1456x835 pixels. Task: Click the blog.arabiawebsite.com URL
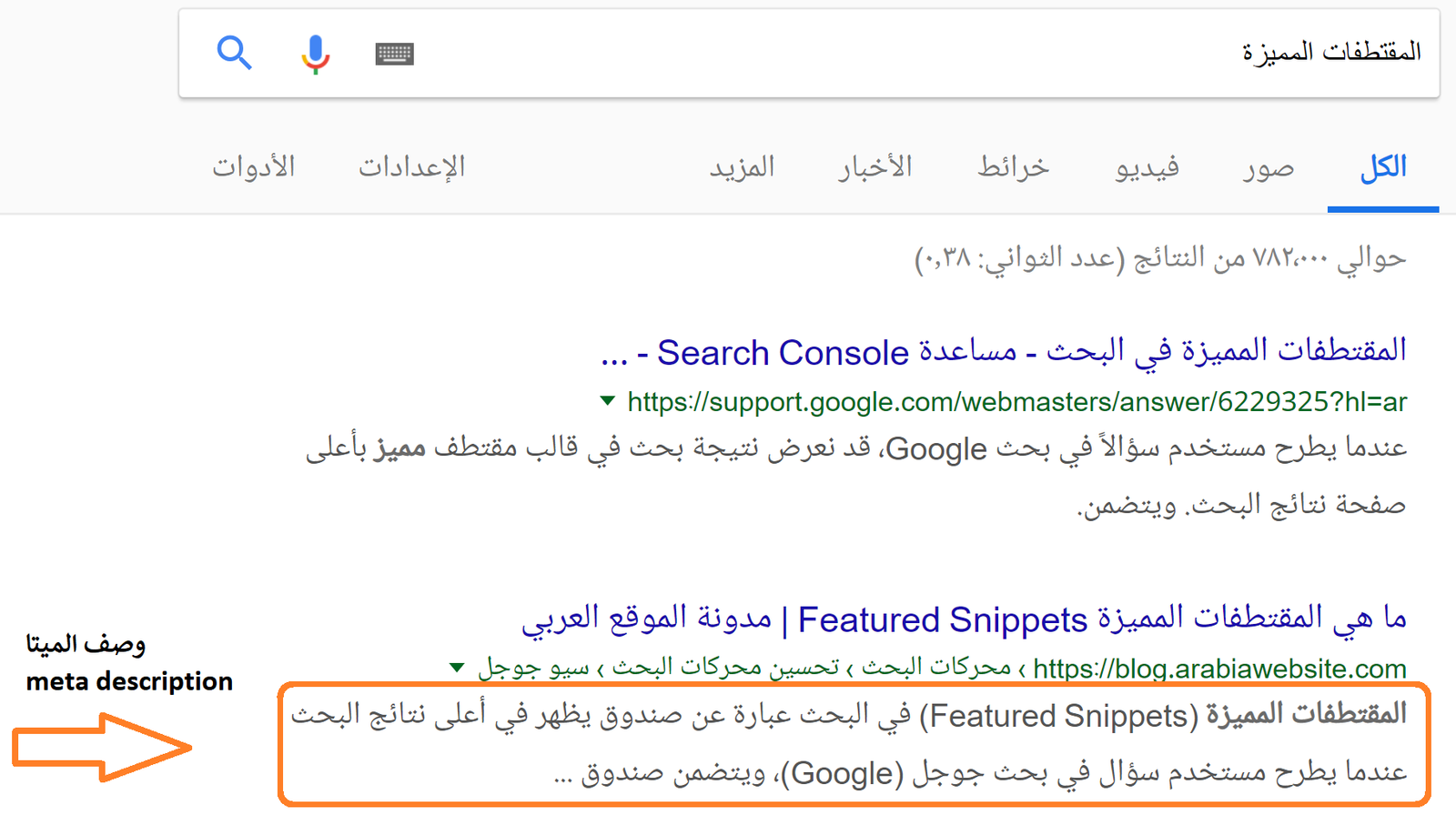point(1220,669)
